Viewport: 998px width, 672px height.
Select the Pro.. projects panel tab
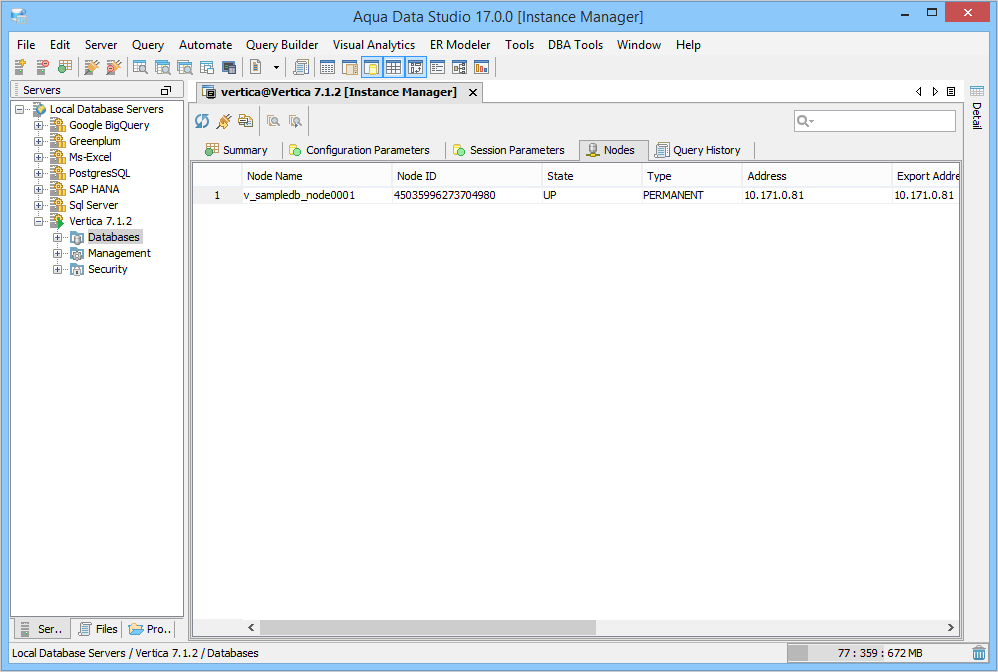click(x=150, y=629)
